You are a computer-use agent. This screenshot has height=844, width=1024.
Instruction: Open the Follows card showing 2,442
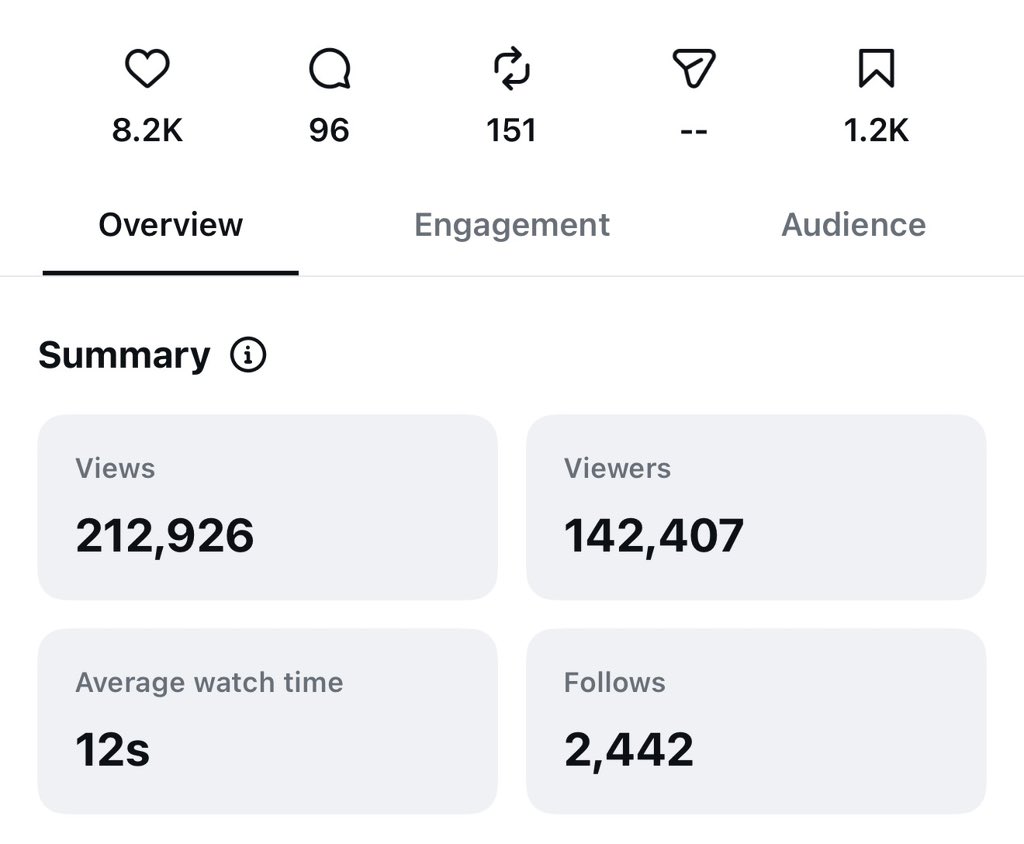point(756,721)
